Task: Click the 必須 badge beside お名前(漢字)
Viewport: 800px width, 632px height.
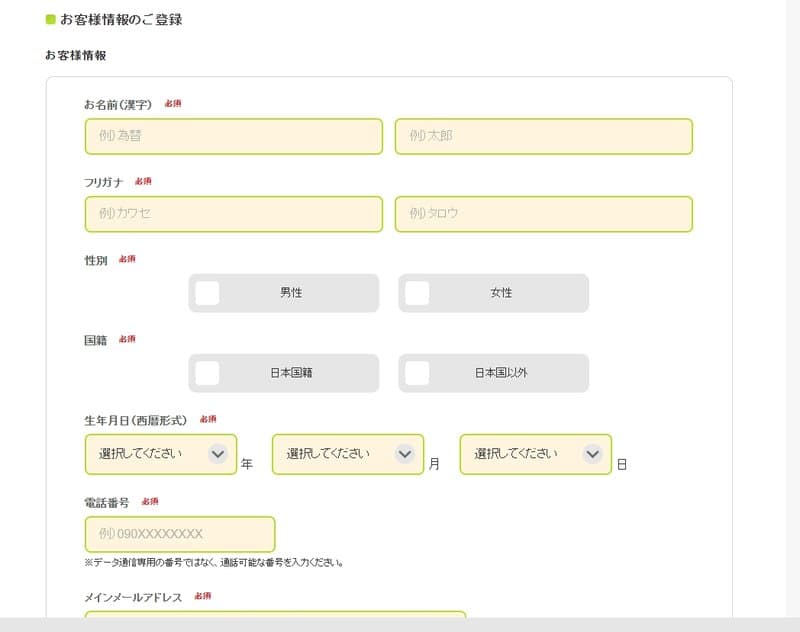Action: (173, 102)
